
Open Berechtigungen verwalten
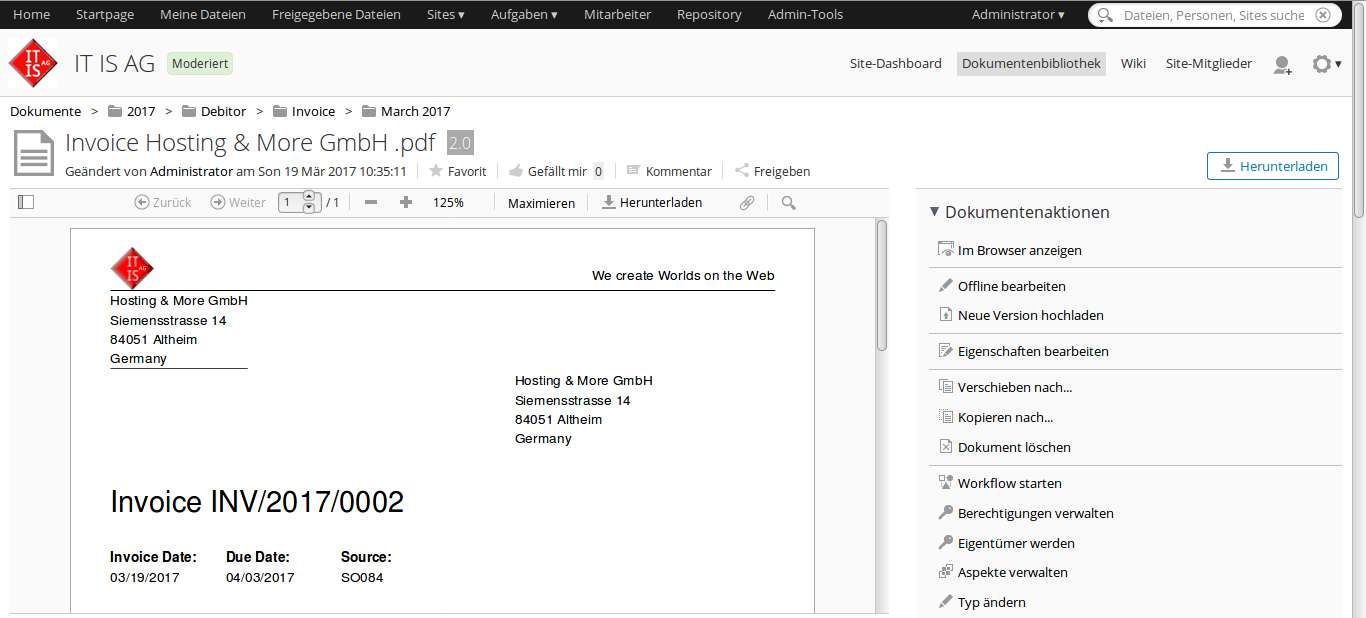tap(1035, 513)
